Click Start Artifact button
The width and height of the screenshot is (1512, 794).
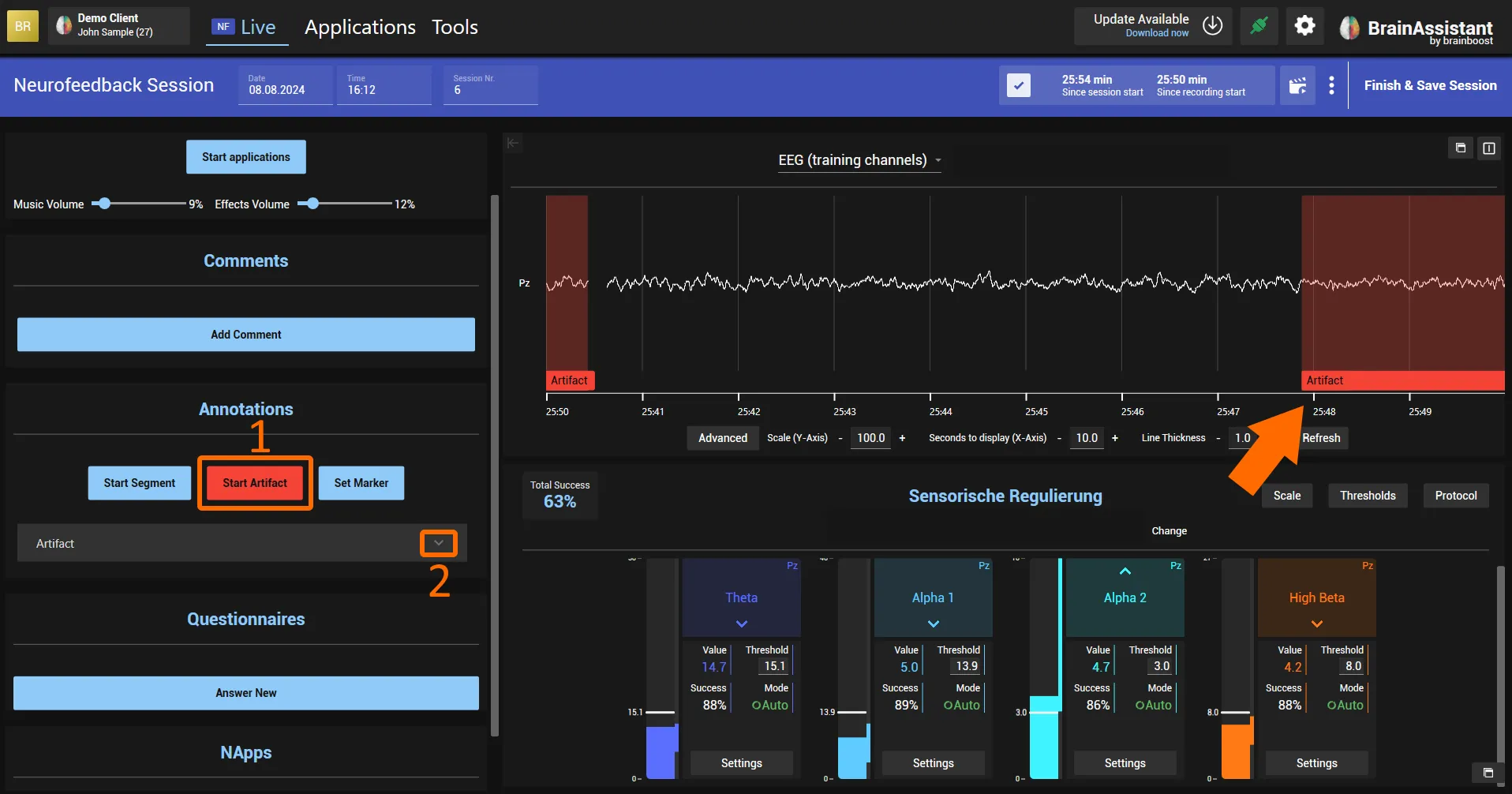click(255, 483)
